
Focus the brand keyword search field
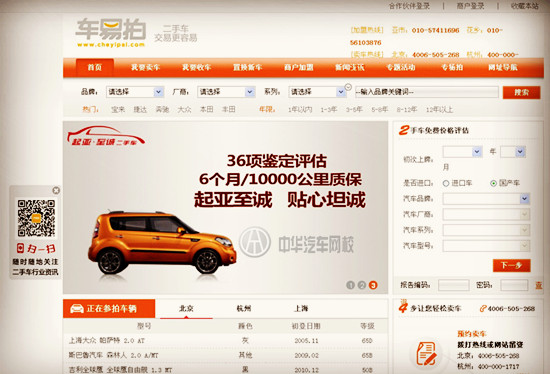click(x=427, y=92)
